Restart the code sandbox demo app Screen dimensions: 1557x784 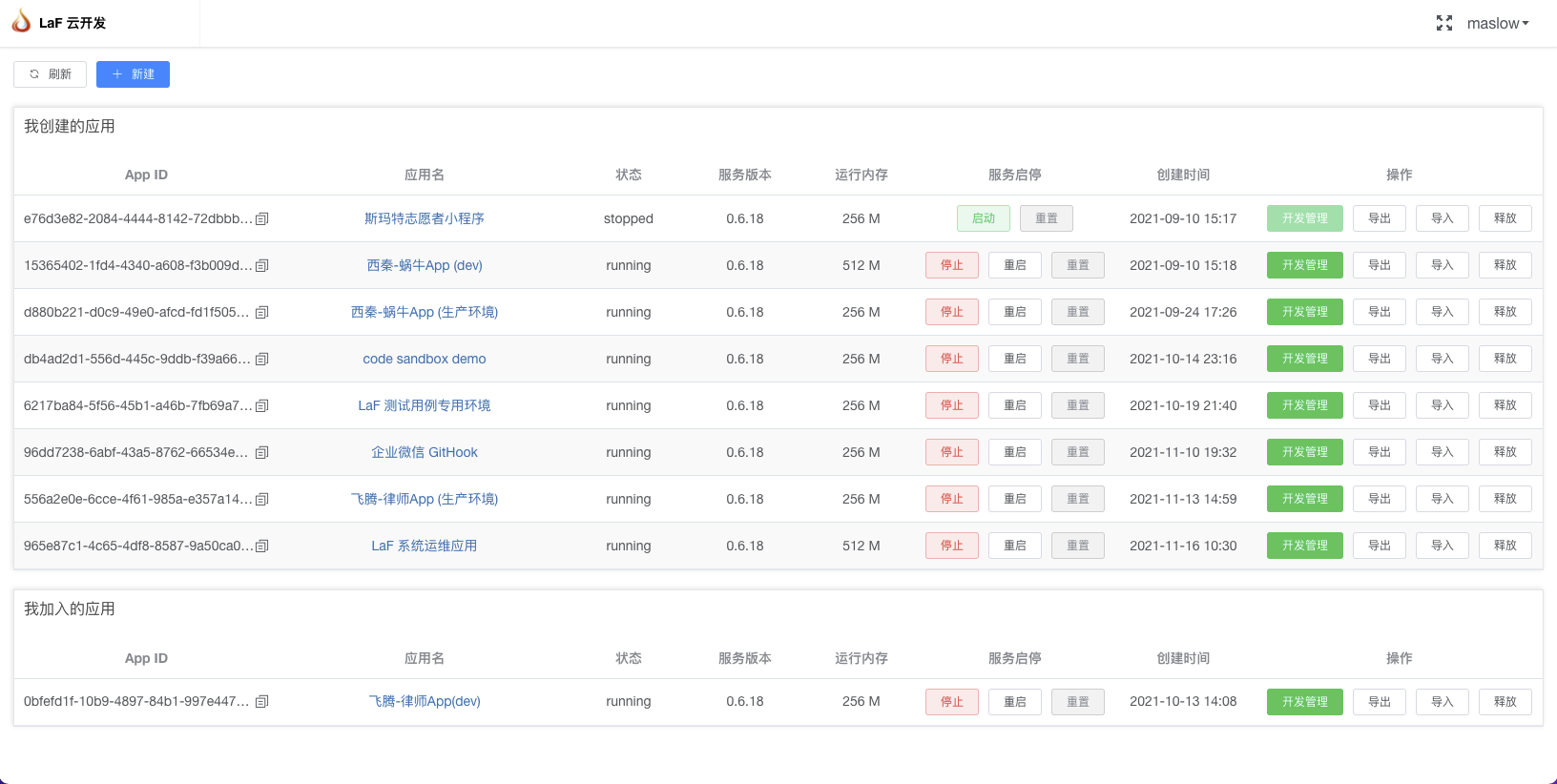1014,359
